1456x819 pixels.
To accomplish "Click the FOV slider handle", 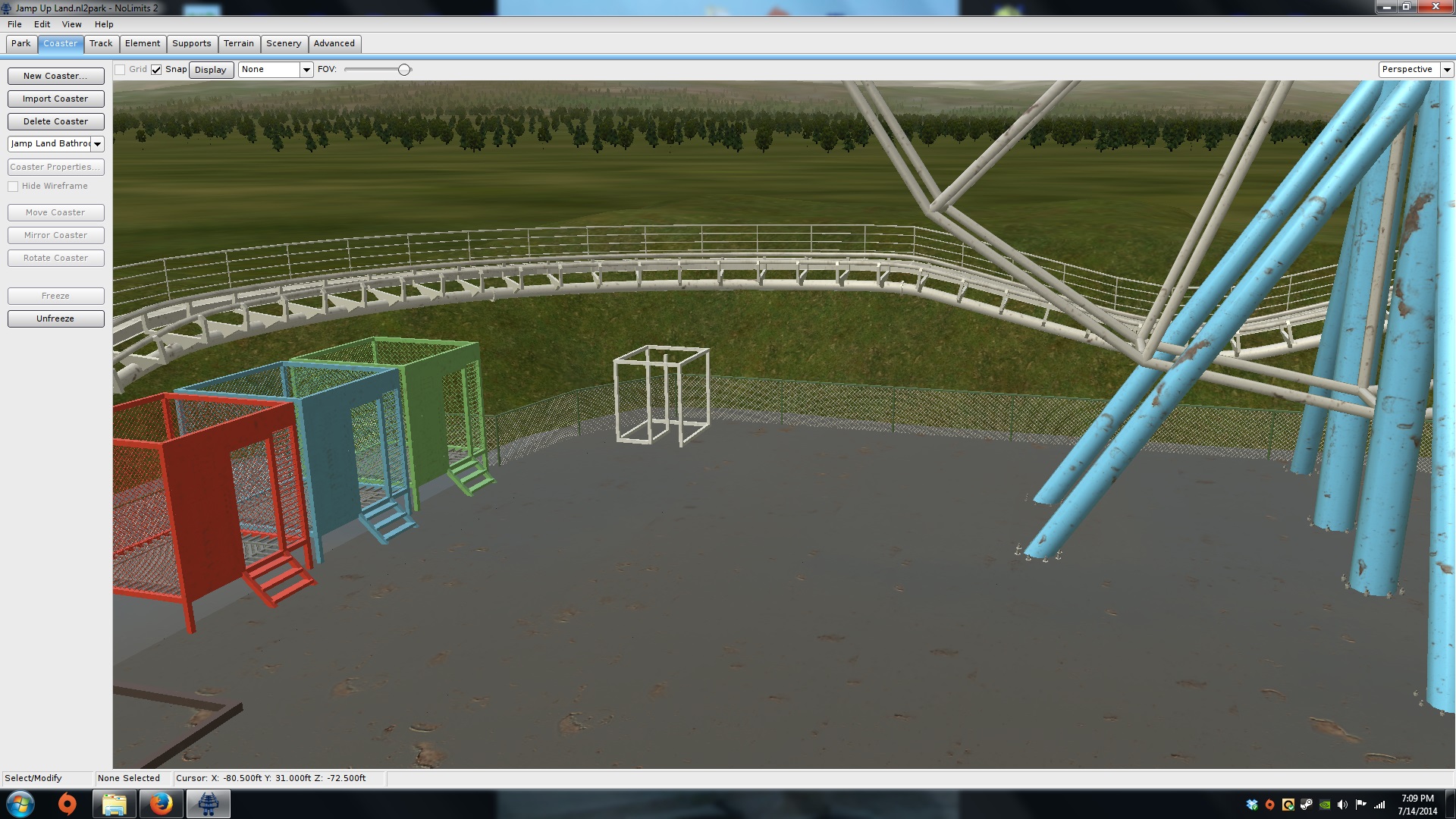I will [404, 70].
